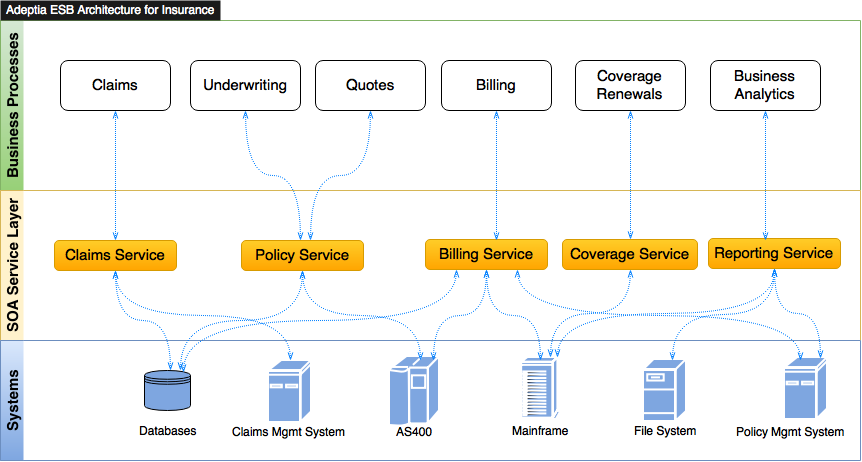This screenshot has width=862, height=462.
Task: Select the orange Policy Service box
Action: click(302, 255)
